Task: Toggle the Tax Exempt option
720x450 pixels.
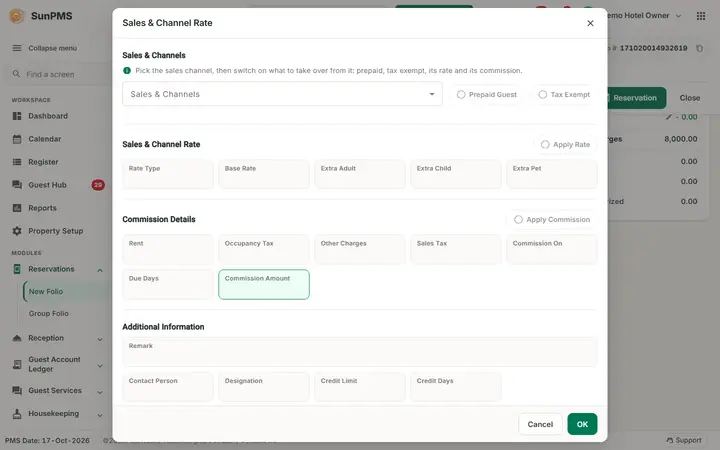Action: pos(564,95)
